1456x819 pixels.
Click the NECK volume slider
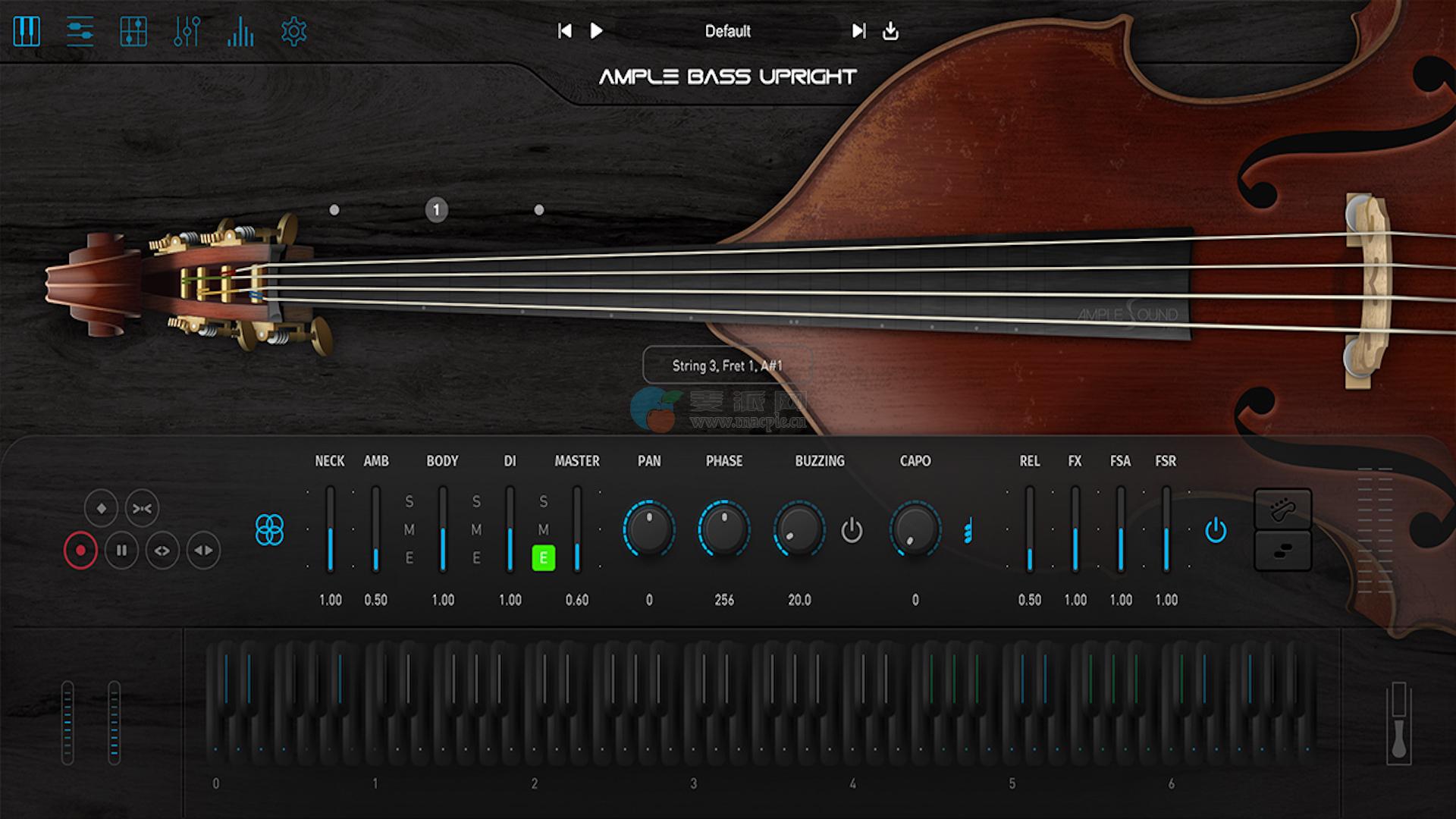tap(330, 529)
